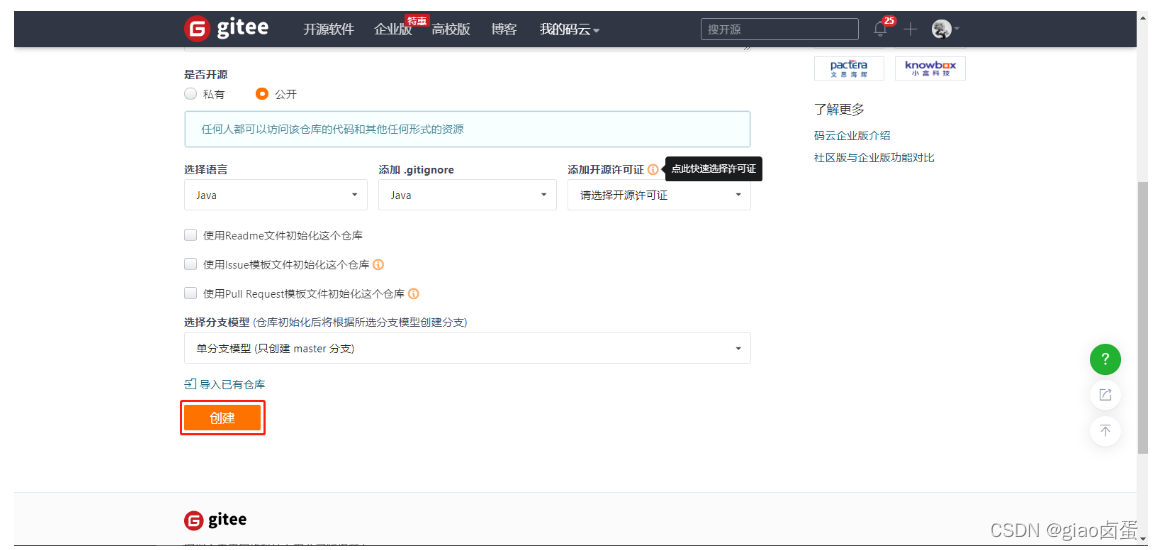Click the knowbox sponsor logo
Viewport: 1153px width, 550px height.
(930, 68)
